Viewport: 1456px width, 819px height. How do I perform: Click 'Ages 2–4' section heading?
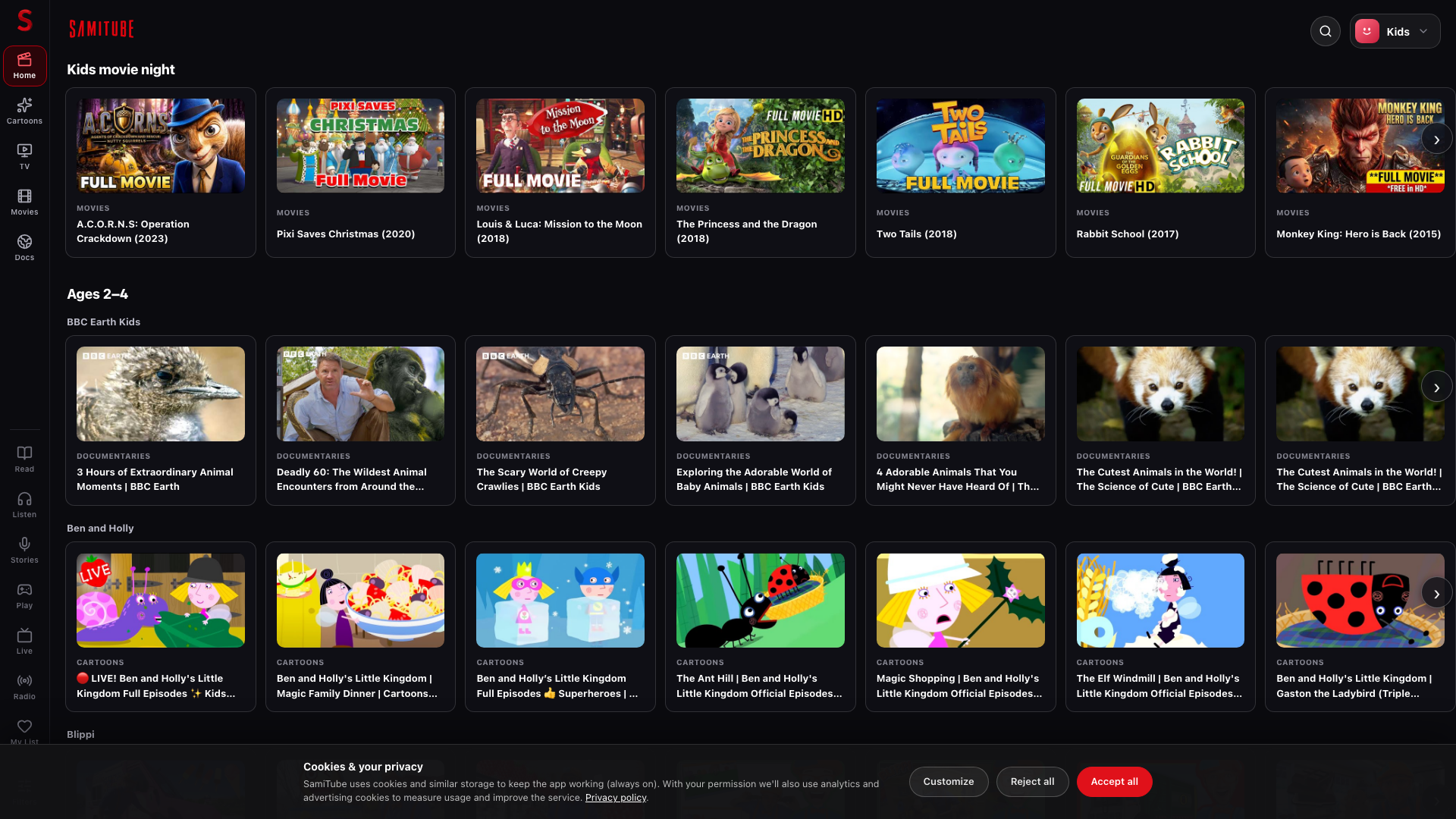click(x=97, y=294)
